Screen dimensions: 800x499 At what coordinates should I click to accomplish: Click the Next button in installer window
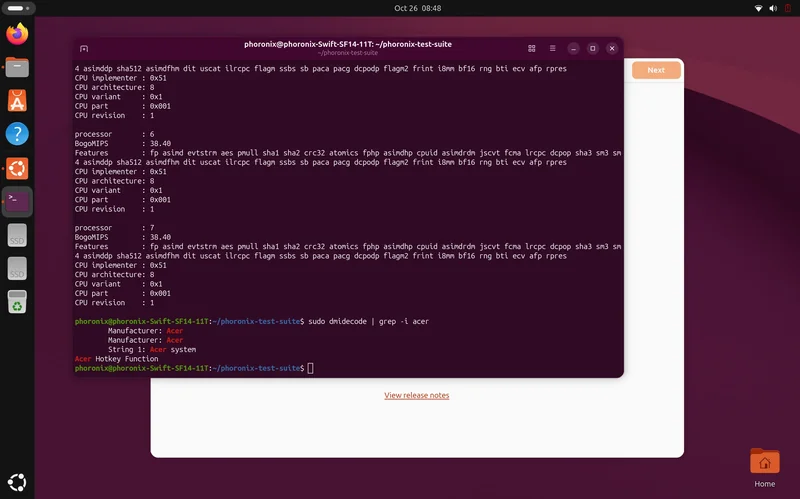(x=656, y=70)
